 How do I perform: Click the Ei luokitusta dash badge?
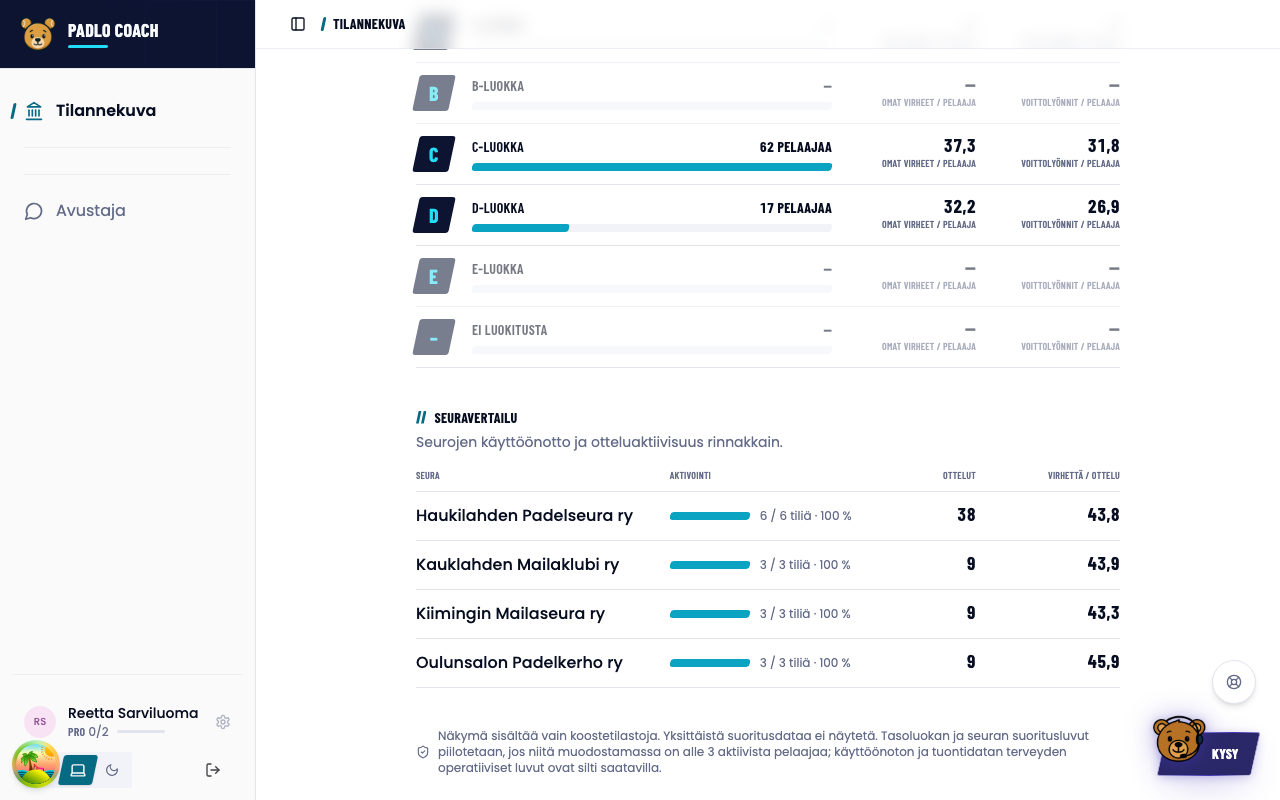[434, 338]
